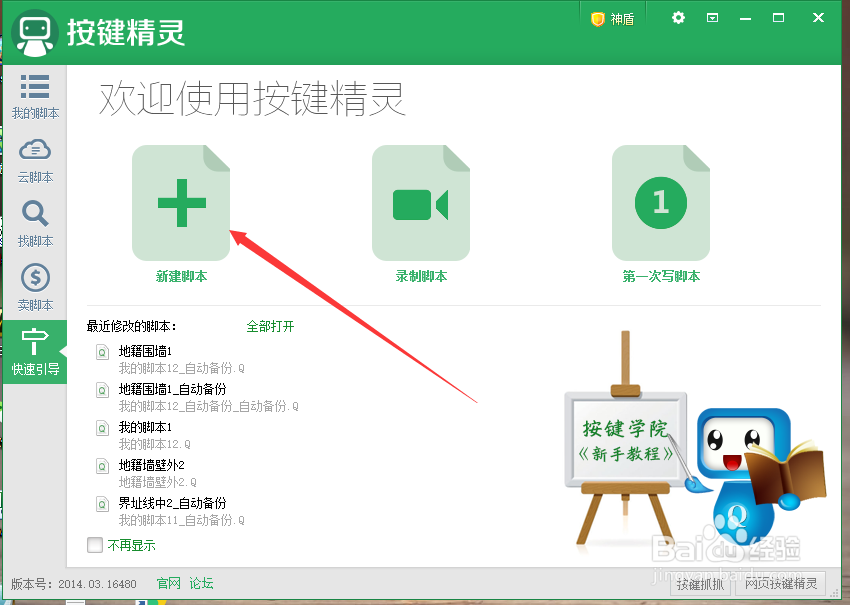Click file icon beside 地籍围墙1
This screenshot has height=605, width=850.
[102, 352]
